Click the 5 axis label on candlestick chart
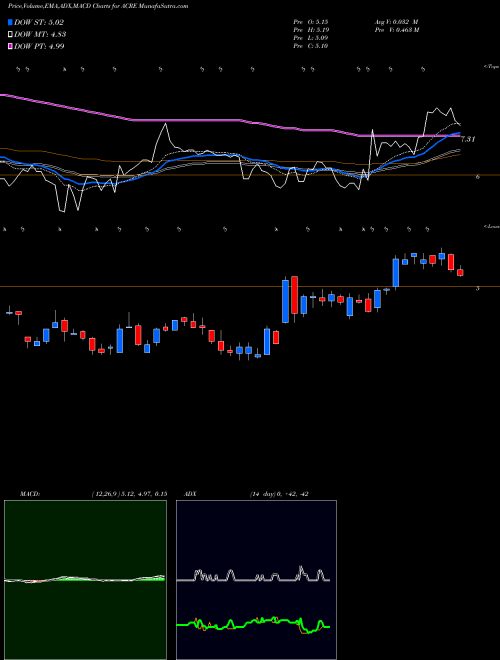This screenshot has height=660, width=500. (x=478, y=288)
